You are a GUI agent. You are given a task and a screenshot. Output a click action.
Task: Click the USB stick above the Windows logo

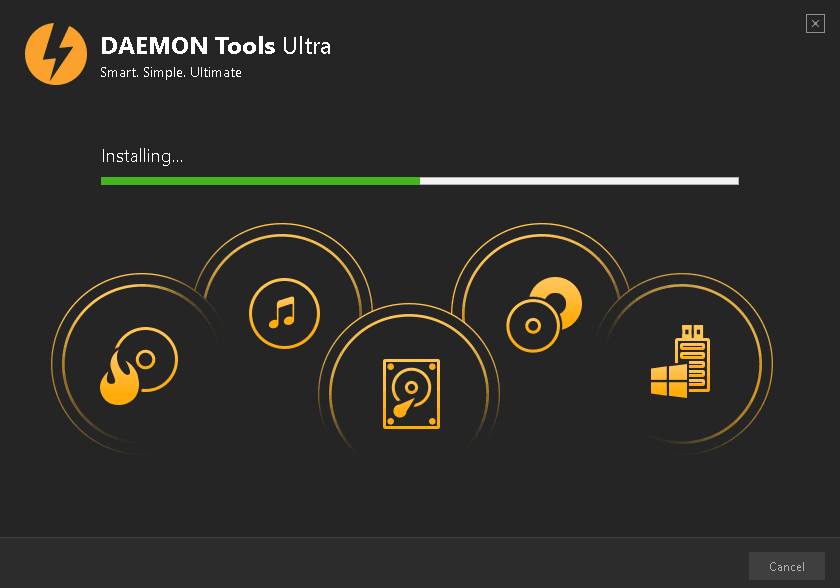pos(693,356)
